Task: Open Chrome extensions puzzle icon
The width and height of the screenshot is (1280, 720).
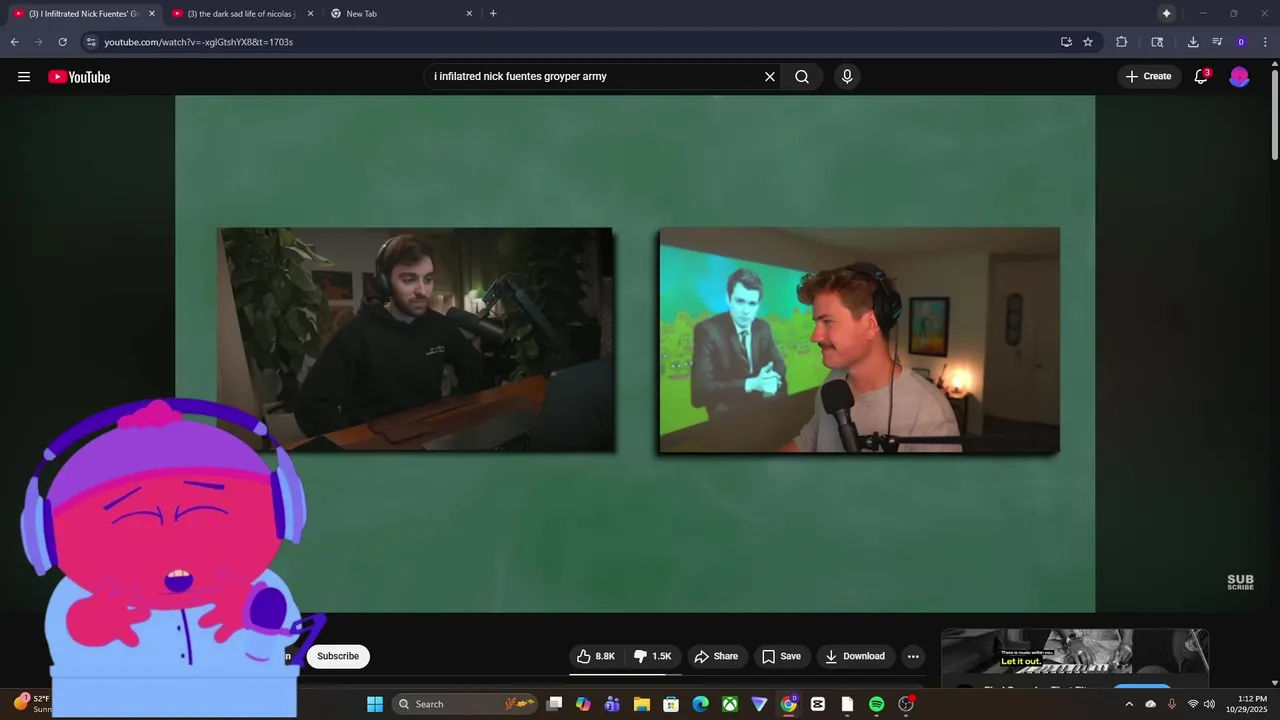Action: click(x=1121, y=42)
